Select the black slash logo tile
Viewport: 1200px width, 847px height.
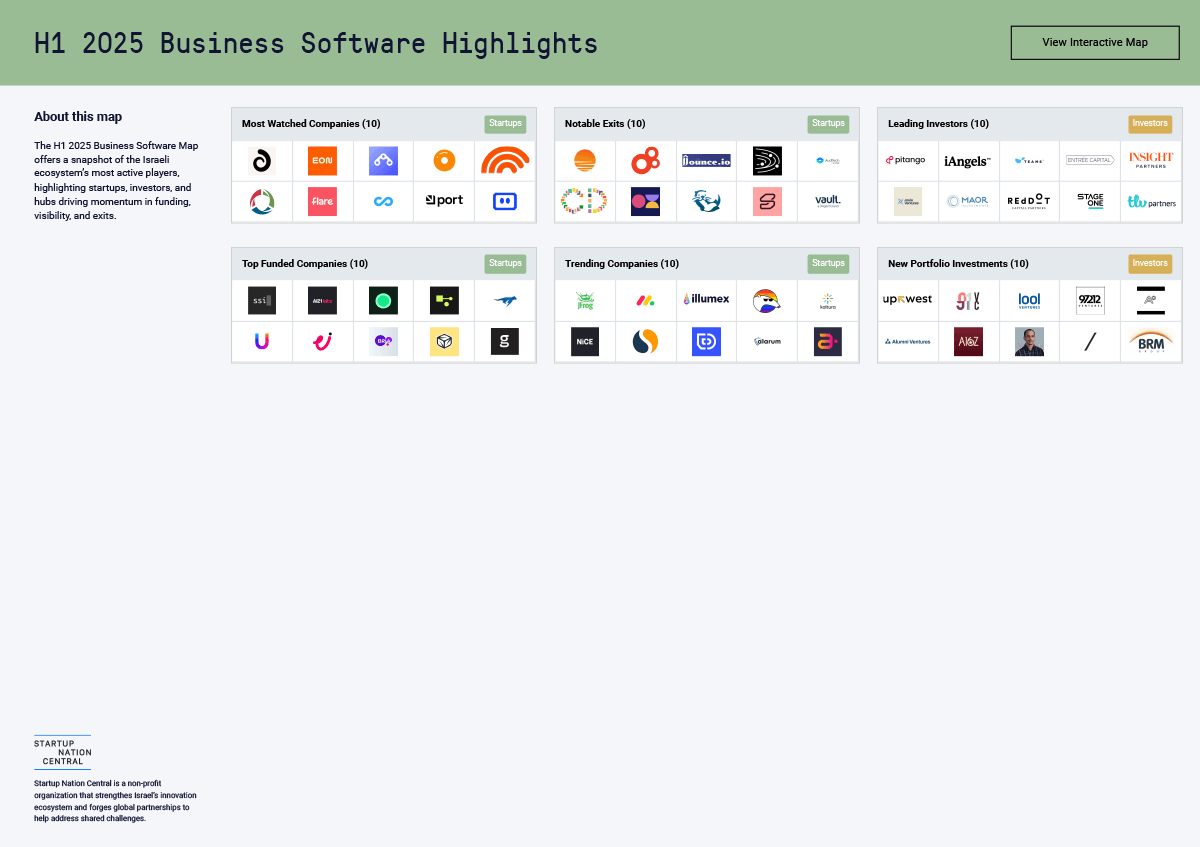1090,341
